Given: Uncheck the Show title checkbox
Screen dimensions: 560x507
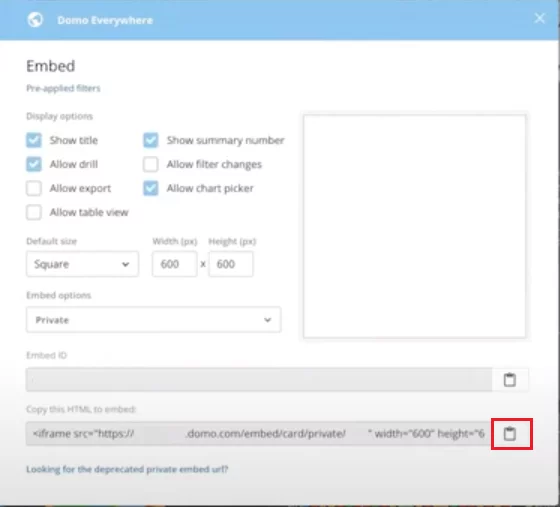Looking at the screenshot, I should coord(34,140).
